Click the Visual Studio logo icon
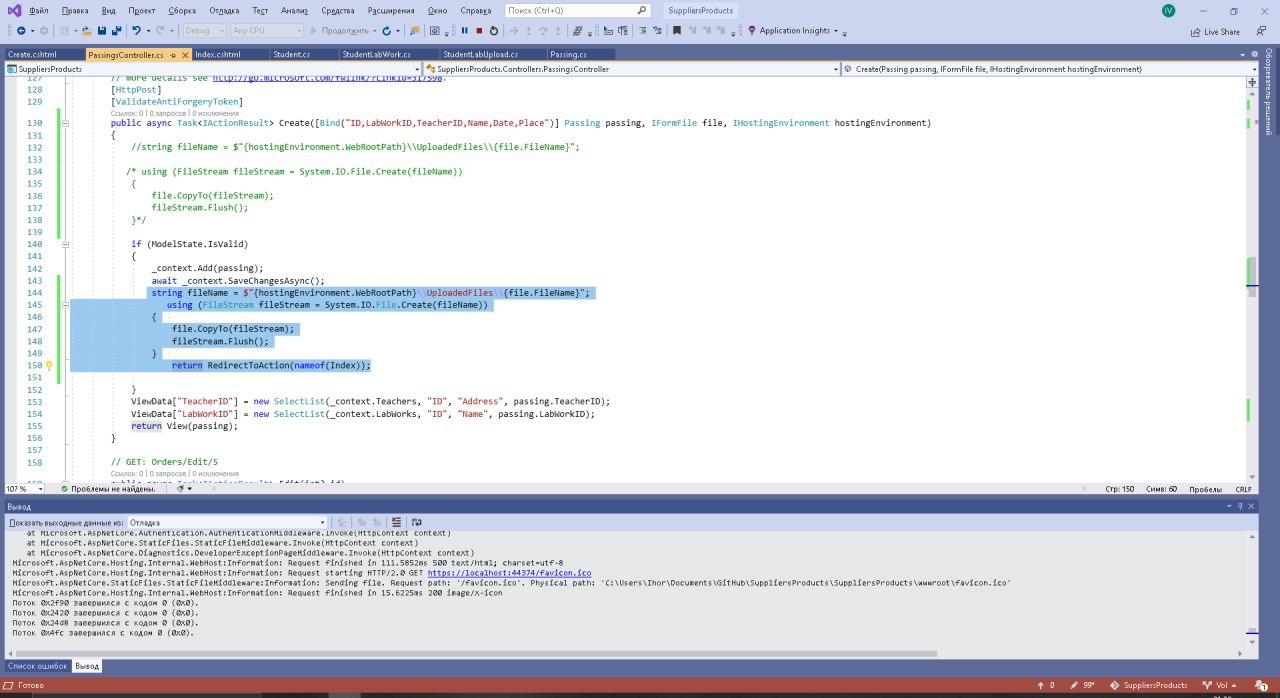The height and width of the screenshot is (698, 1280). pos(12,10)
